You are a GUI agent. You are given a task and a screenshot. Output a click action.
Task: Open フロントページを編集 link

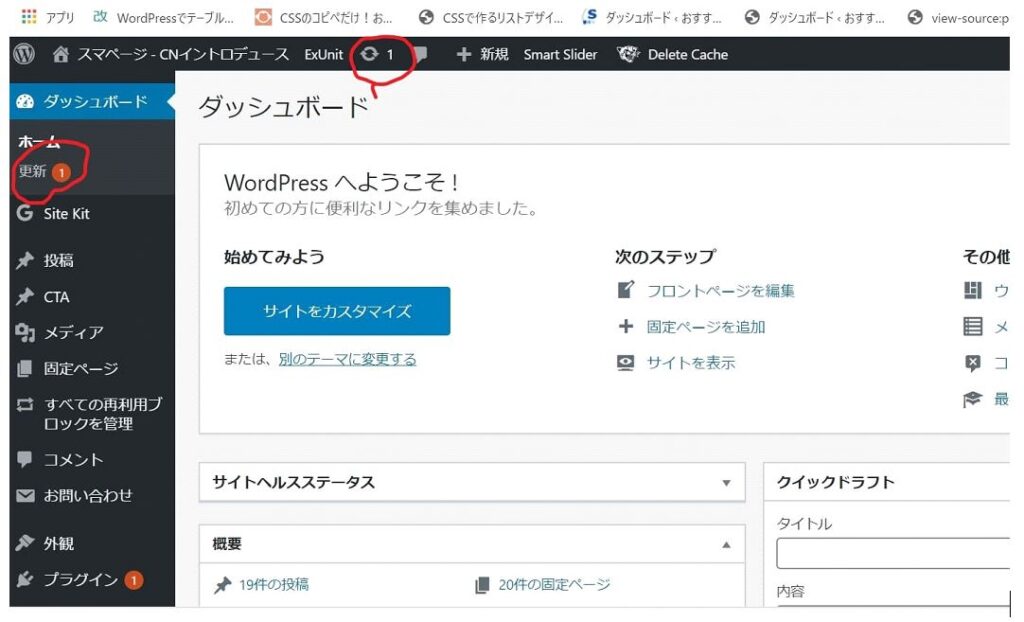pyautogui.click(x=720, y=290)
